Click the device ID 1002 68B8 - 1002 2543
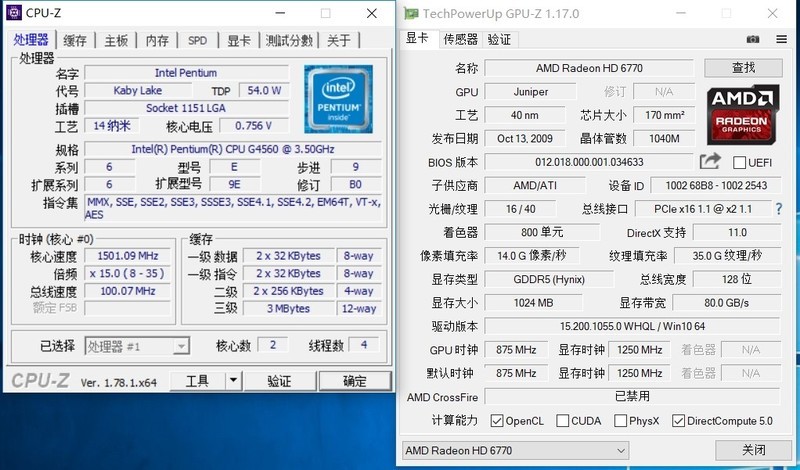 (x=716, y=185)
